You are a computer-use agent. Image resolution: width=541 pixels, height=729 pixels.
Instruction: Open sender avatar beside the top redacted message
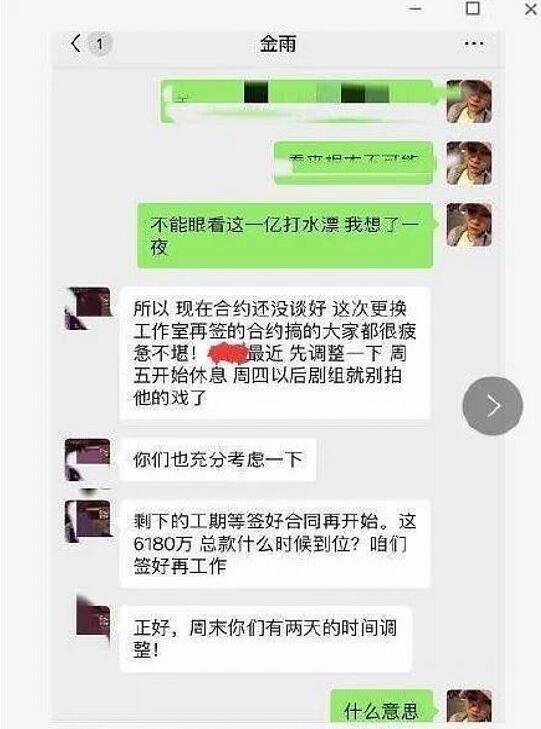[x=469, y=101]
